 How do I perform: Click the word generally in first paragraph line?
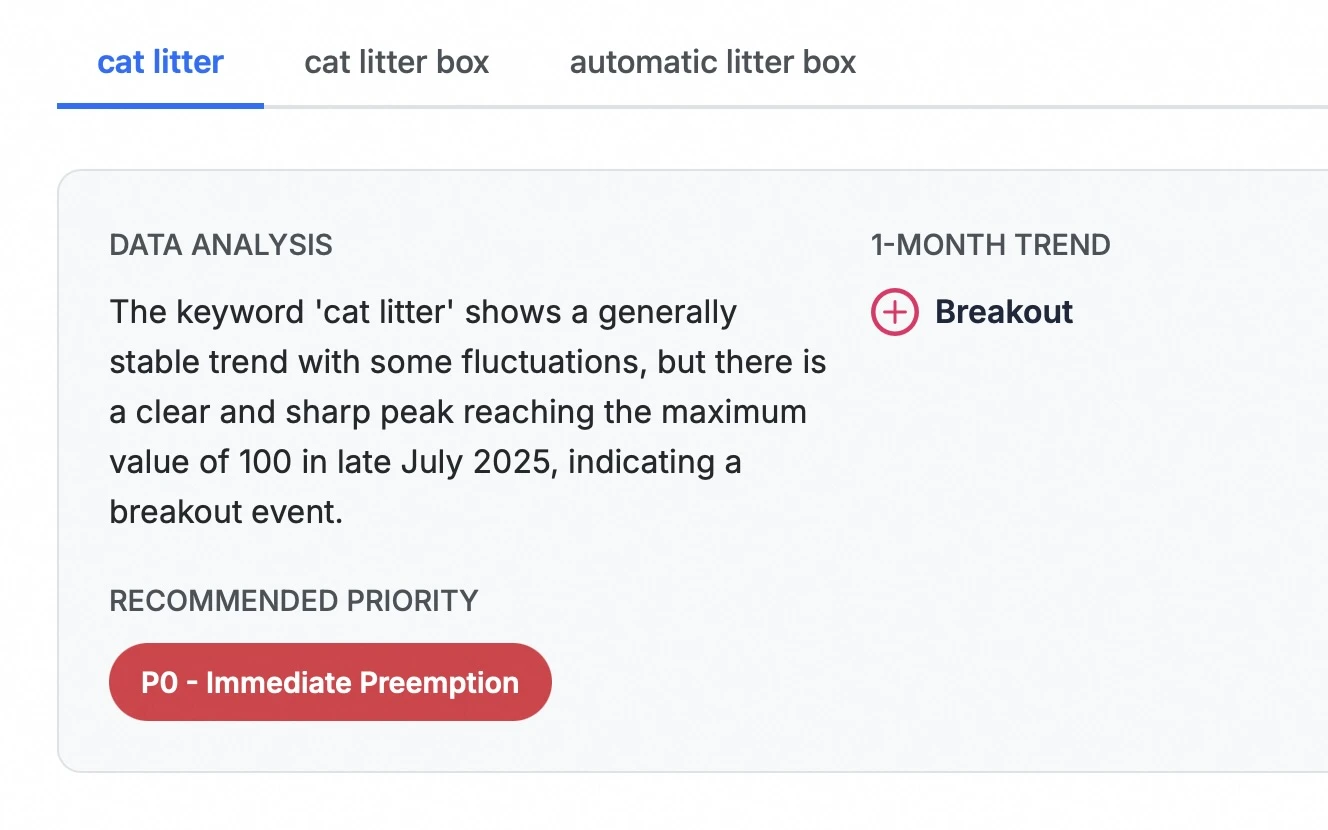668,313
